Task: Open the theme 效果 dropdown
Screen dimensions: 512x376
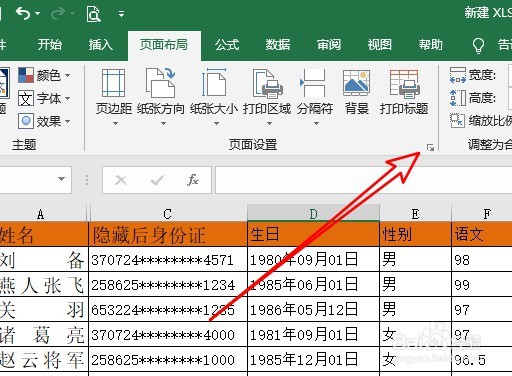Action: click(x=44, y=121)
